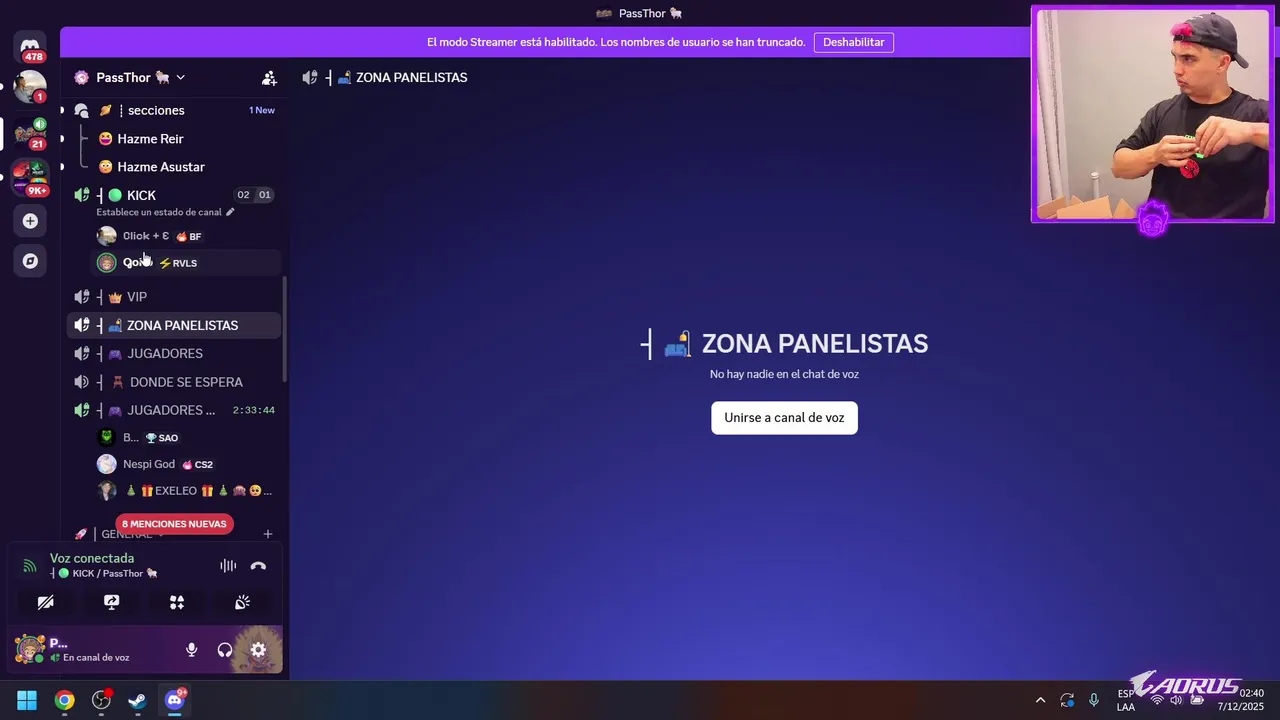
Task: Mute the microphone in user panel
Action: pyautogui.click(x=191, y=650)
